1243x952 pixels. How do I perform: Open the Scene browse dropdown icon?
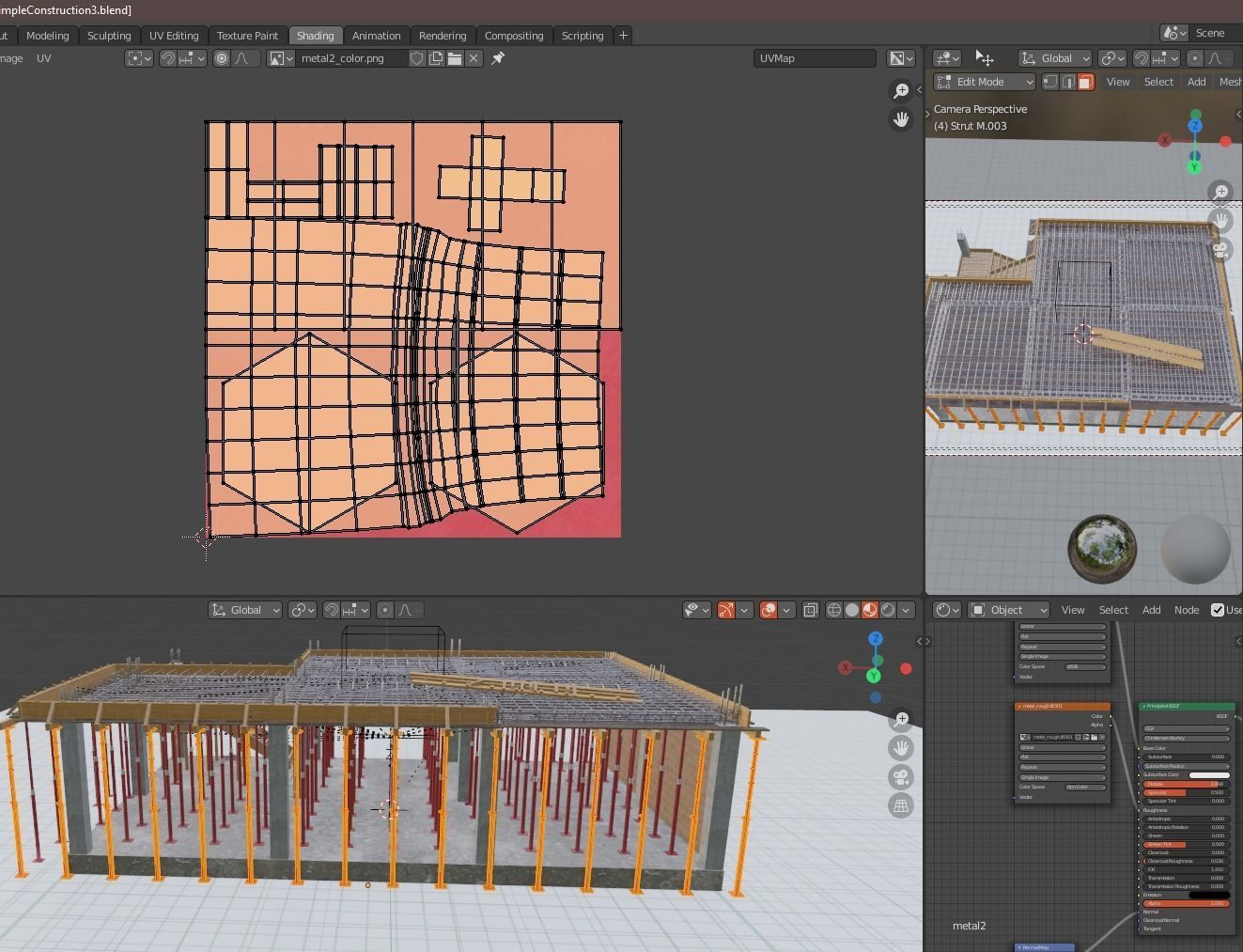pos(1173,33)
